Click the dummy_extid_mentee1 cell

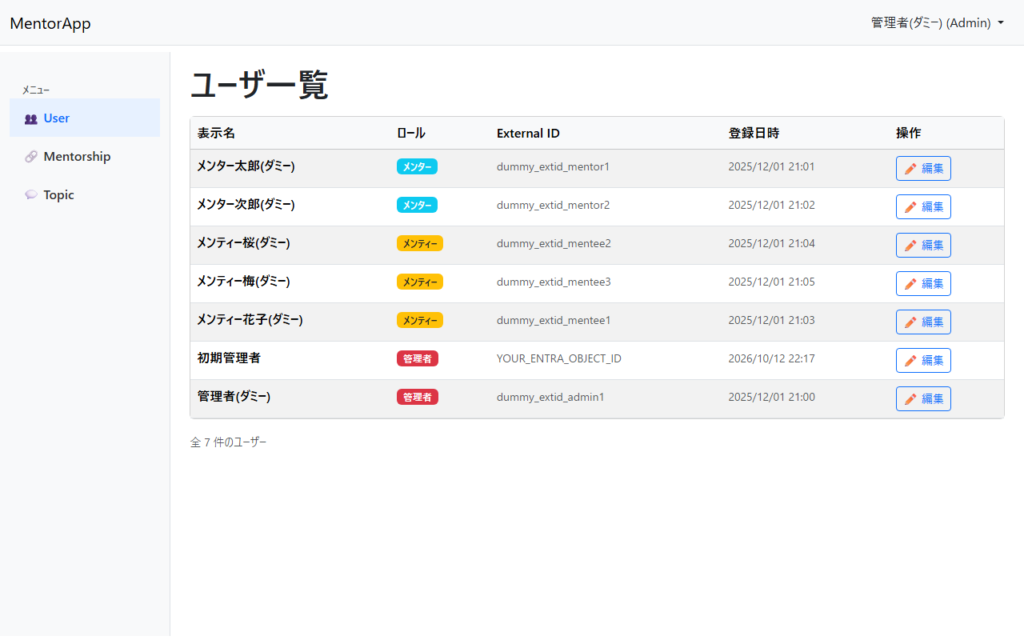pos(554,320)
